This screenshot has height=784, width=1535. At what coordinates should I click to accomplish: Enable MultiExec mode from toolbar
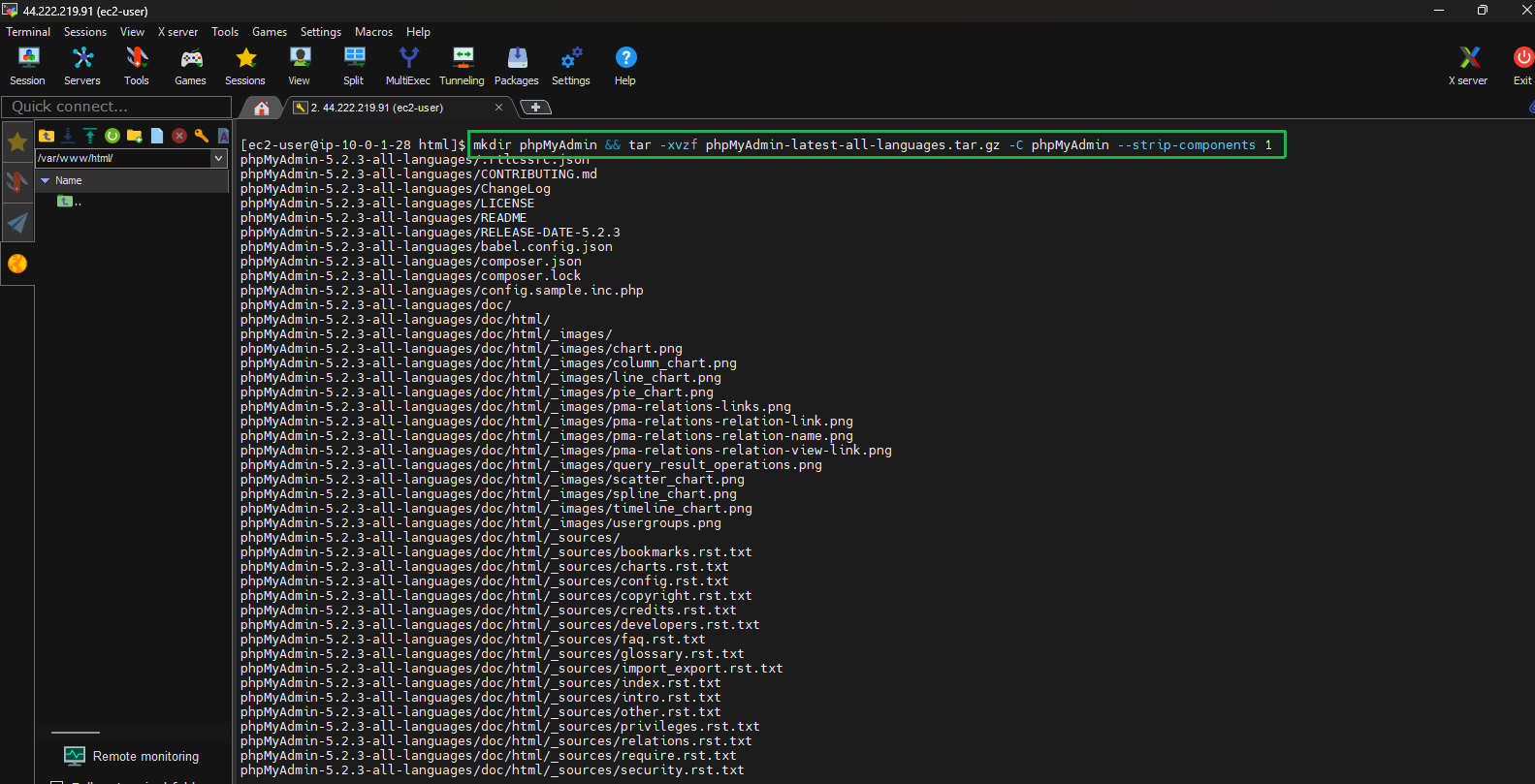pyautogui.click(x=408, y=66)
